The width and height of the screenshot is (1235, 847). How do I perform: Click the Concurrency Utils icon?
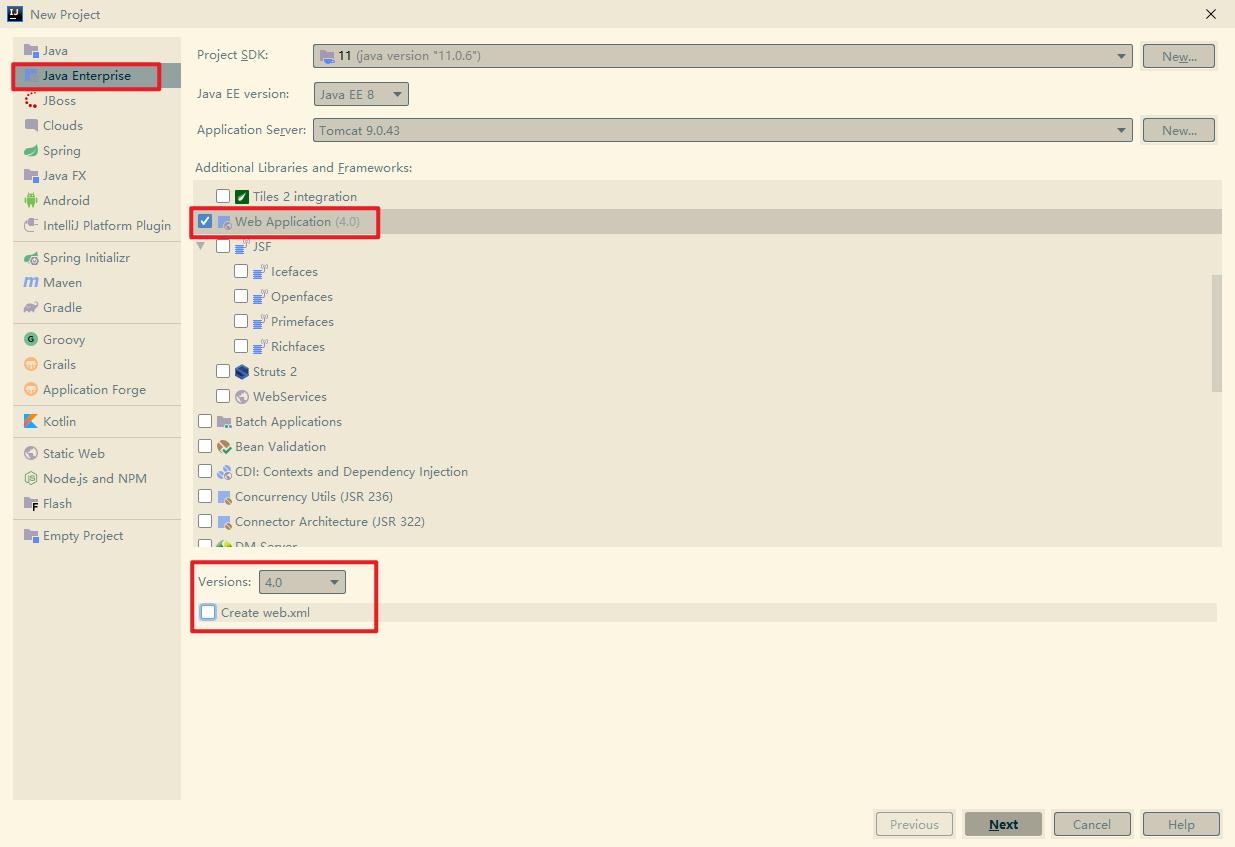coord(224,496)
